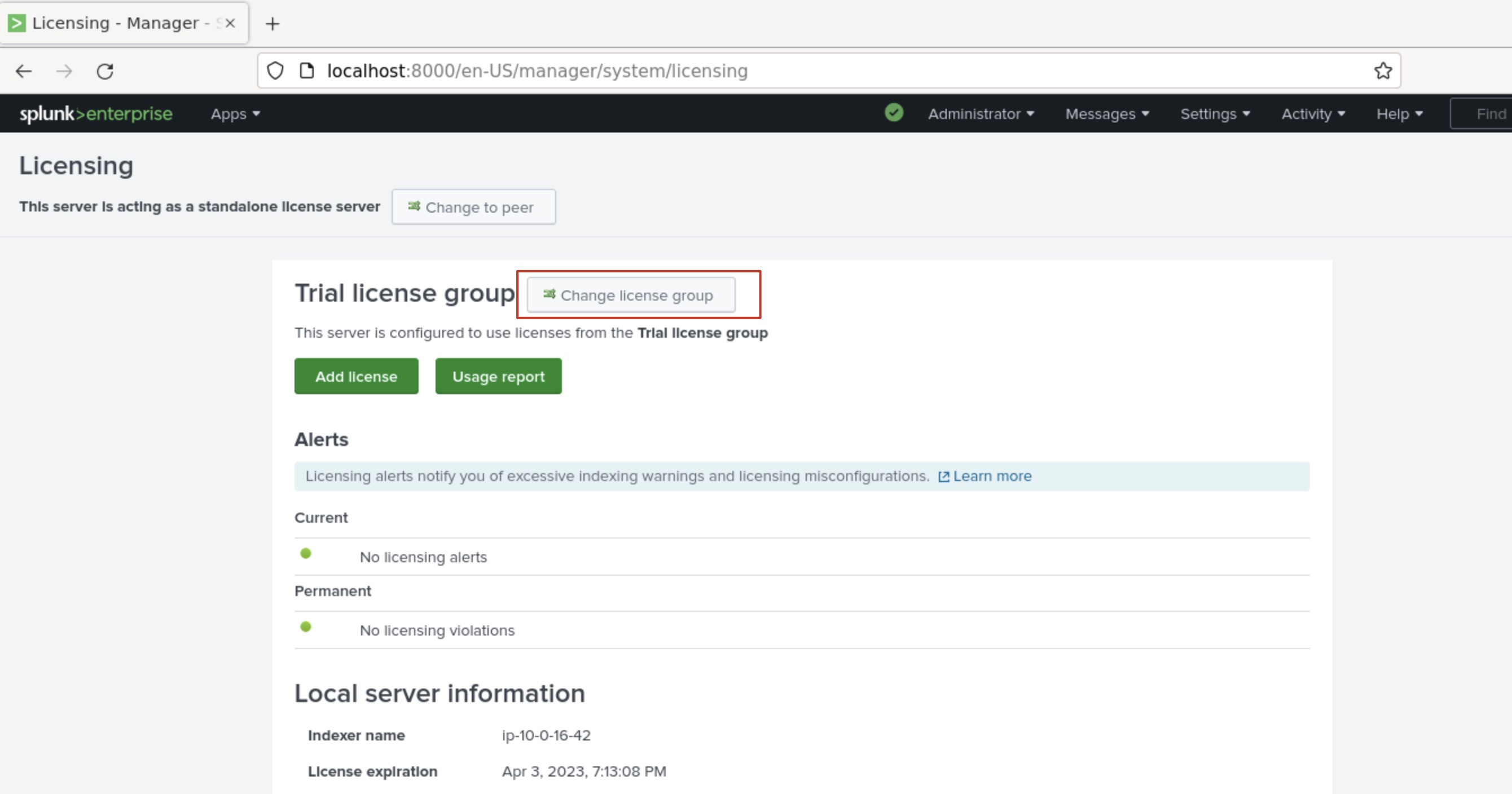Viewport: 1512px width, 794px height.
Task: Click the 'Indexer name' label
Action: 357,735
